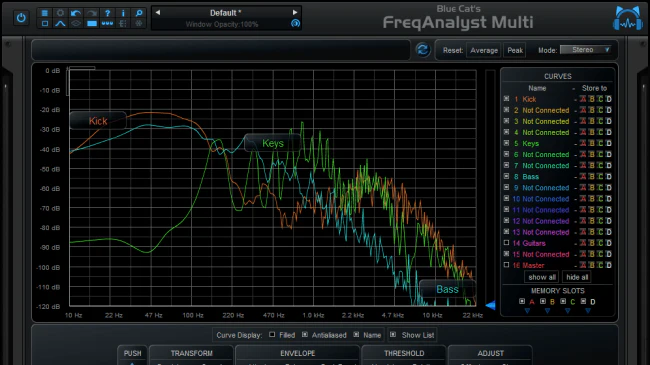Click the 'show all' curves button
Viewport: 650px width, 365px height.
541,277
